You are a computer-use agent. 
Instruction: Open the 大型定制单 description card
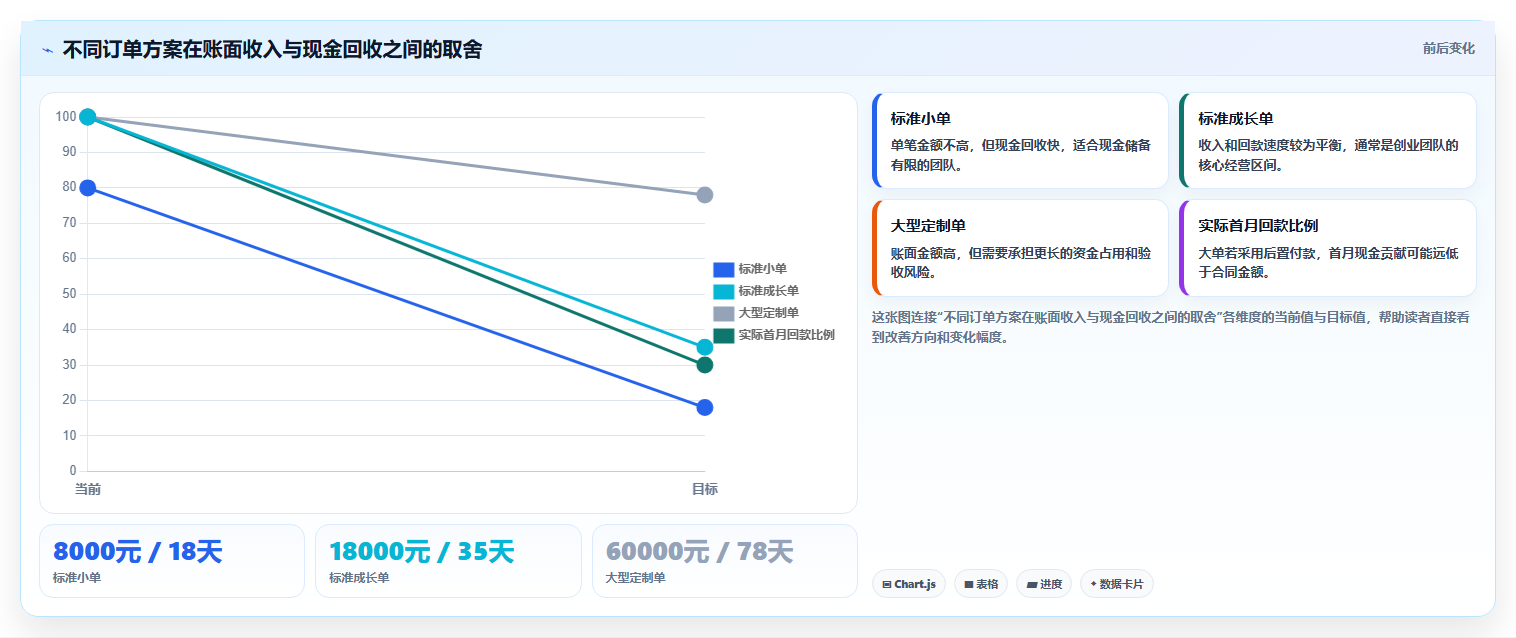point(1020,248)
